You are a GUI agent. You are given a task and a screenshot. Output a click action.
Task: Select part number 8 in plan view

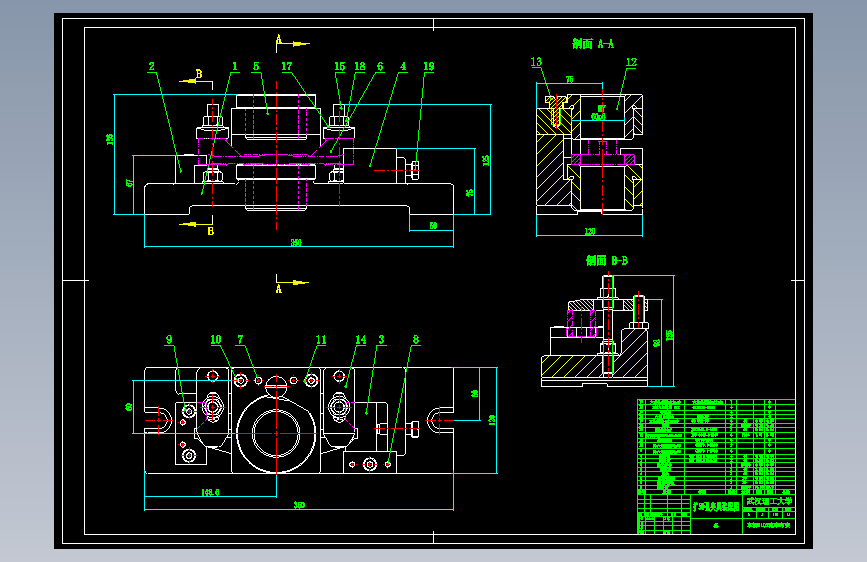coord(416,340)
